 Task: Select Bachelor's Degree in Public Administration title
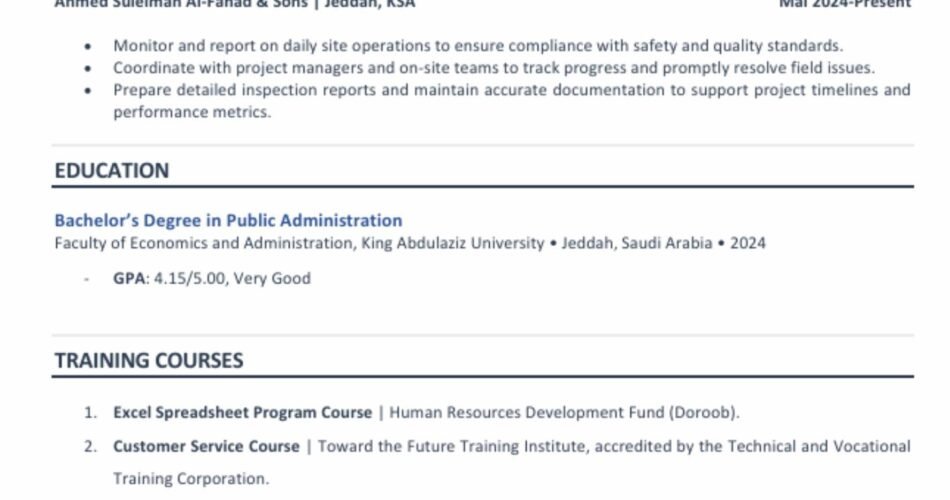point(228,220)
